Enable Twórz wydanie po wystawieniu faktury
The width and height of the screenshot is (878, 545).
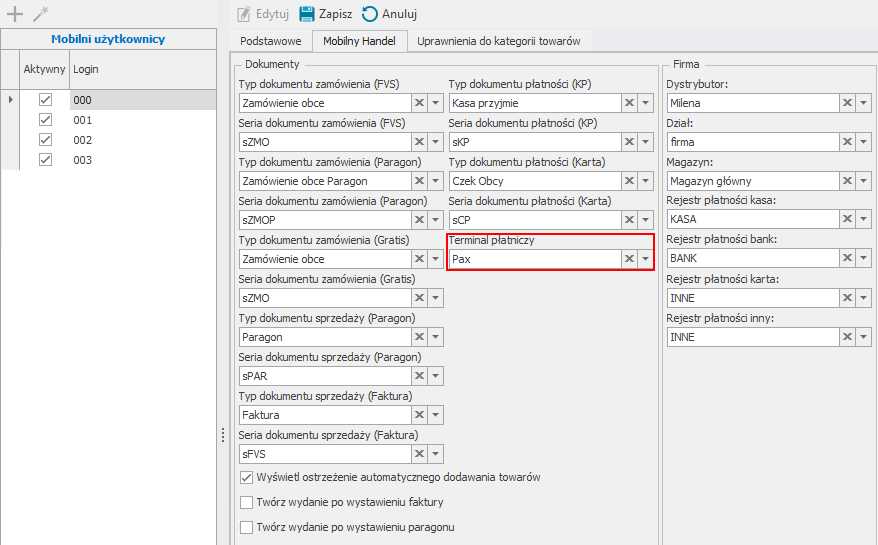tap(247, 502)
